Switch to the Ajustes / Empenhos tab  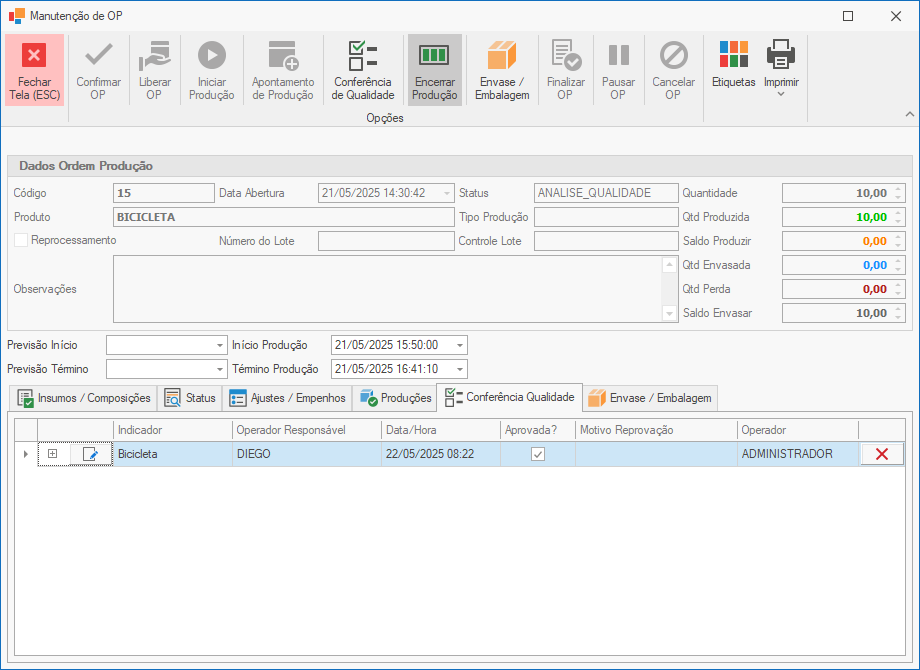coord(287,398)
